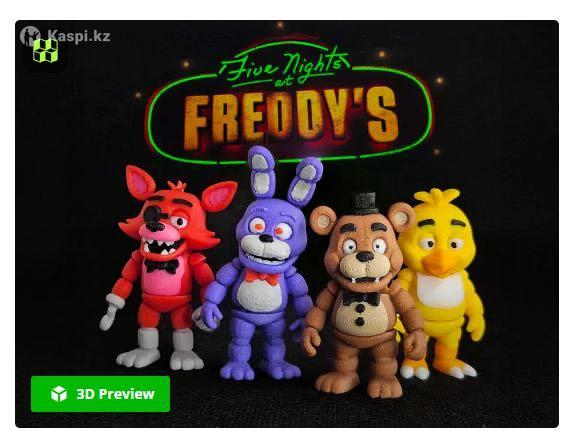The width and height of the screenshot is (573, 431).
Task: Select the red Foxy figure
Action: coord(164,267)
